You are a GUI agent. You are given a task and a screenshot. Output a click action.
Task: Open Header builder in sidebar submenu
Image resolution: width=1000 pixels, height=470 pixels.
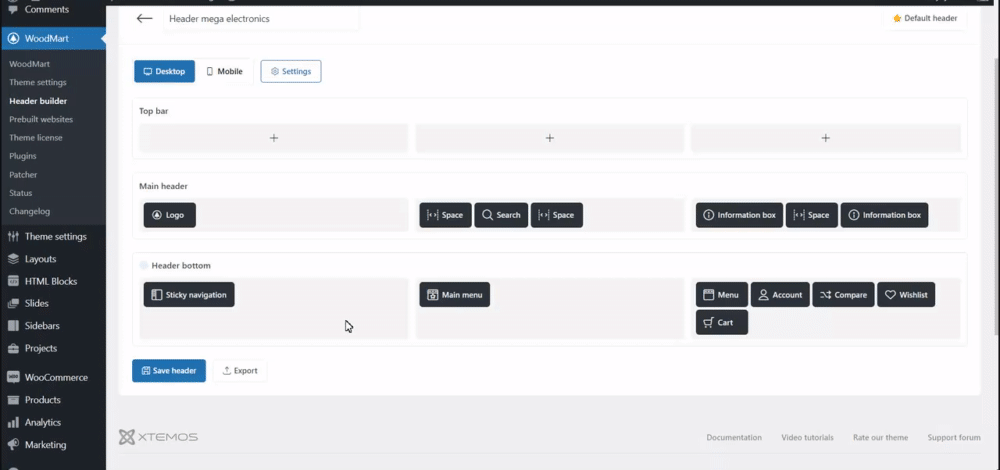[x=38, y=101]
